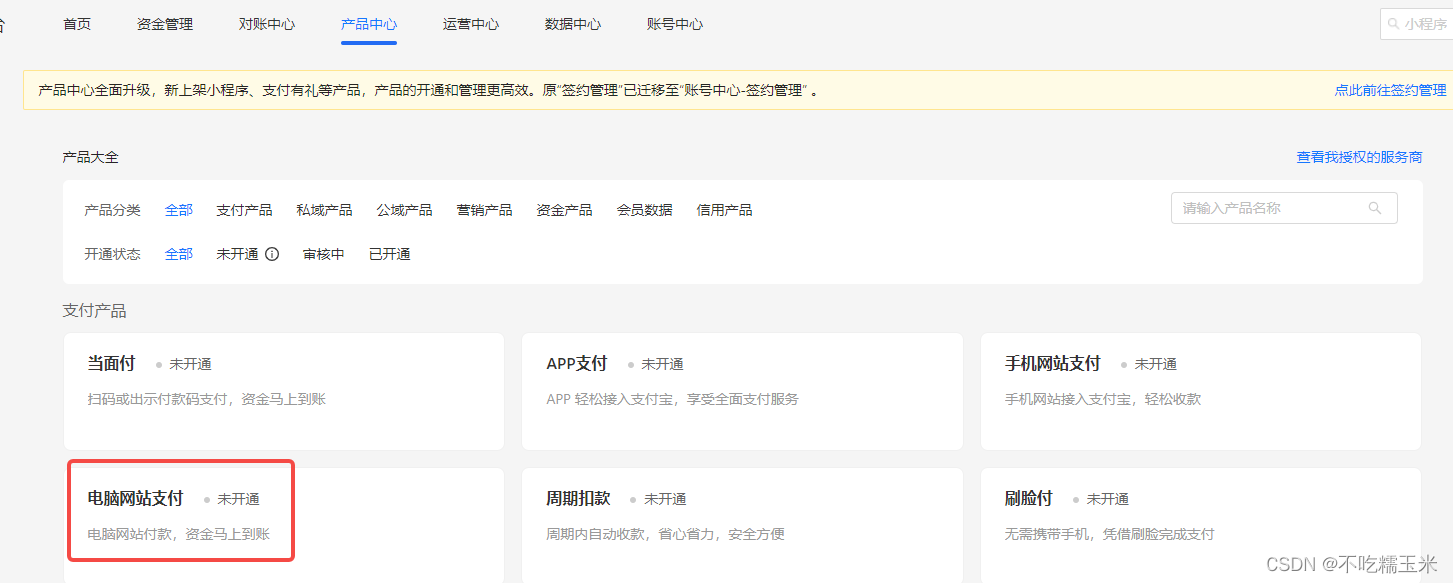The height and width of the screenshot is (583, 1453).
Task: Switch to 资金管理 tab
Action: tap(165, 24)
